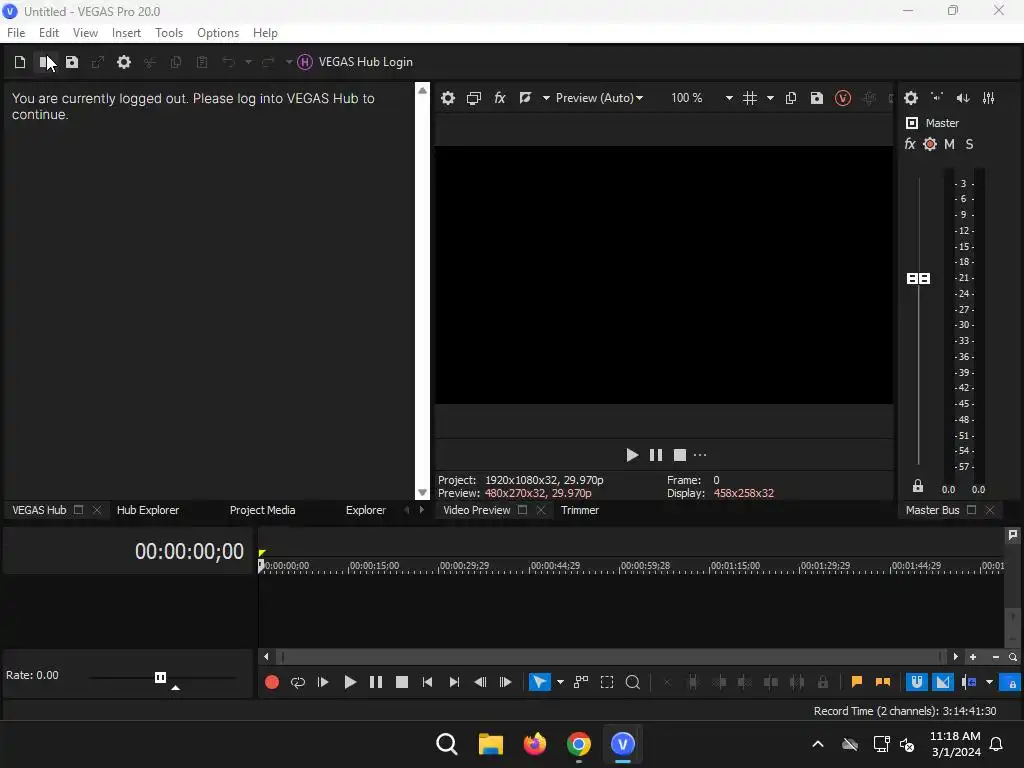The width and height of the screenshot is (1024, 768).
Task: Create a new project with the New icon
Action: click(20, 62)
